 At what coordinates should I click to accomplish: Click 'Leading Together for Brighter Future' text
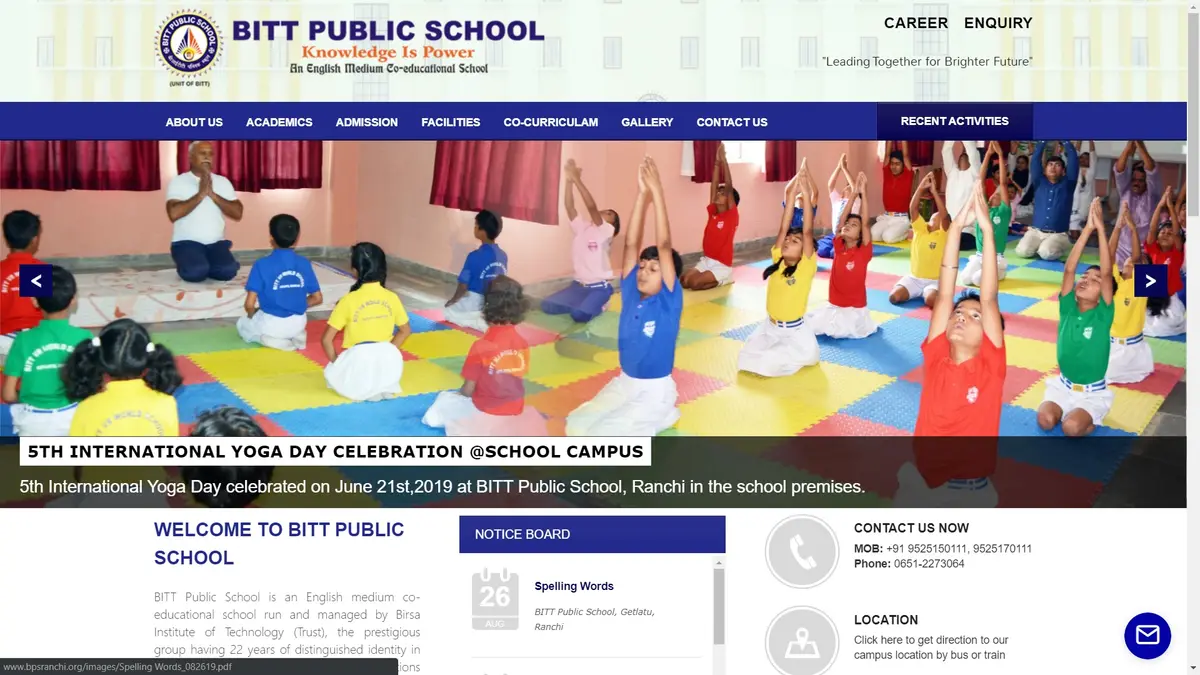pyautogui.click(x=927, y=62)
